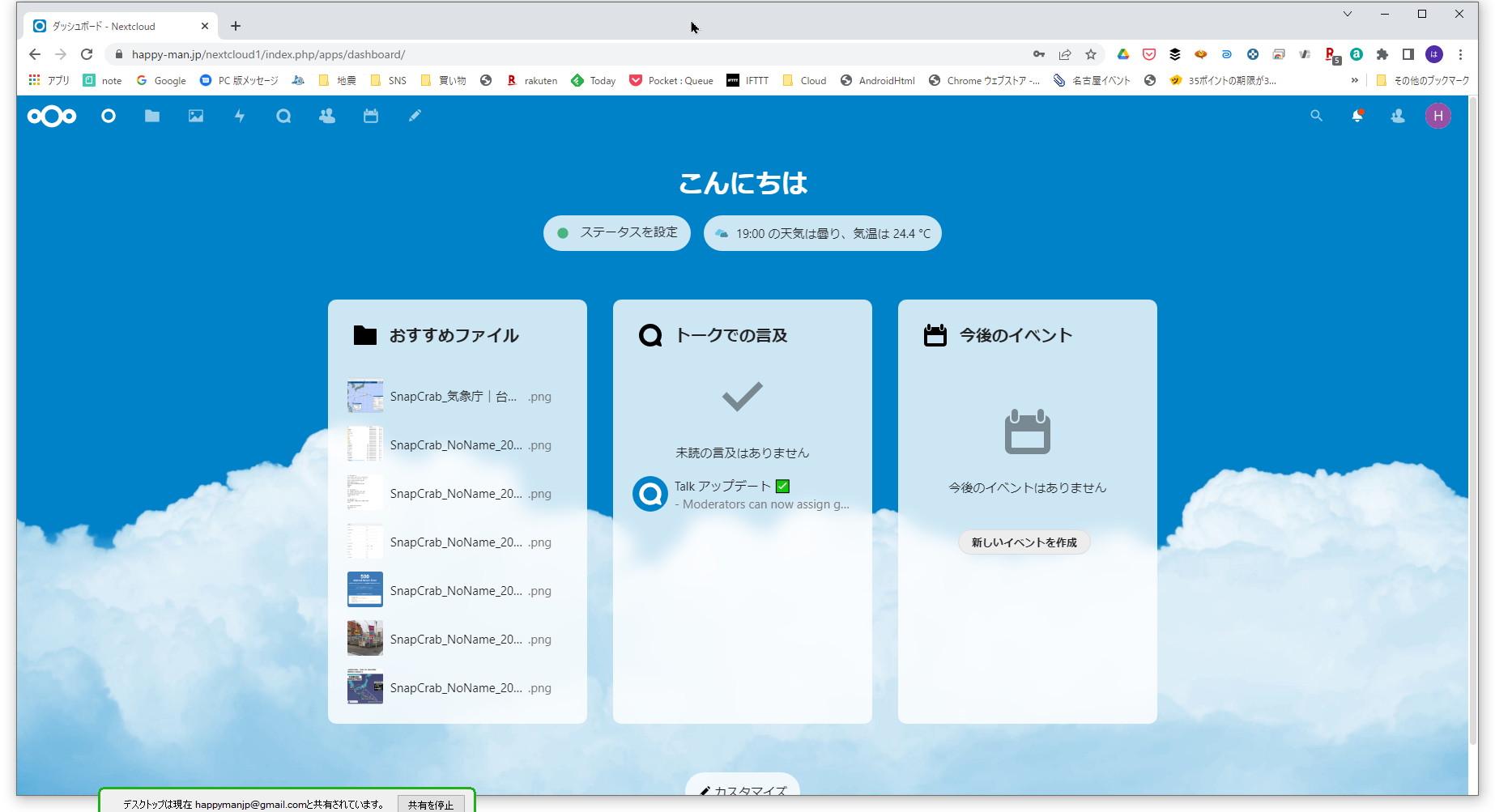
Task: Click ステータスを設定 status button
Action: (617, 233)
